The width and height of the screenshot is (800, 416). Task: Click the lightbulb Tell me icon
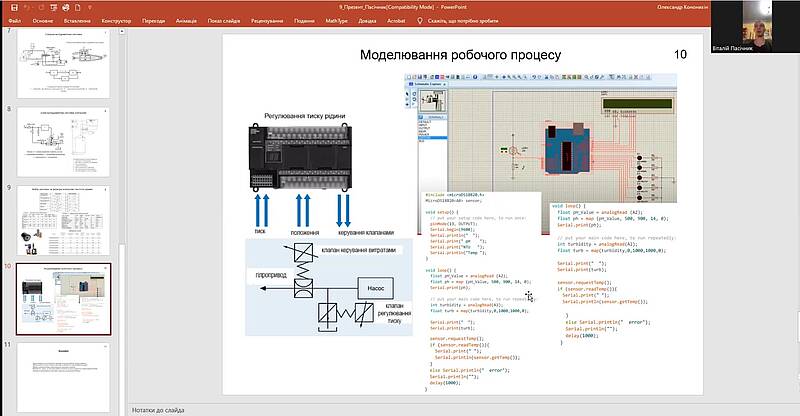click(420, 21)
